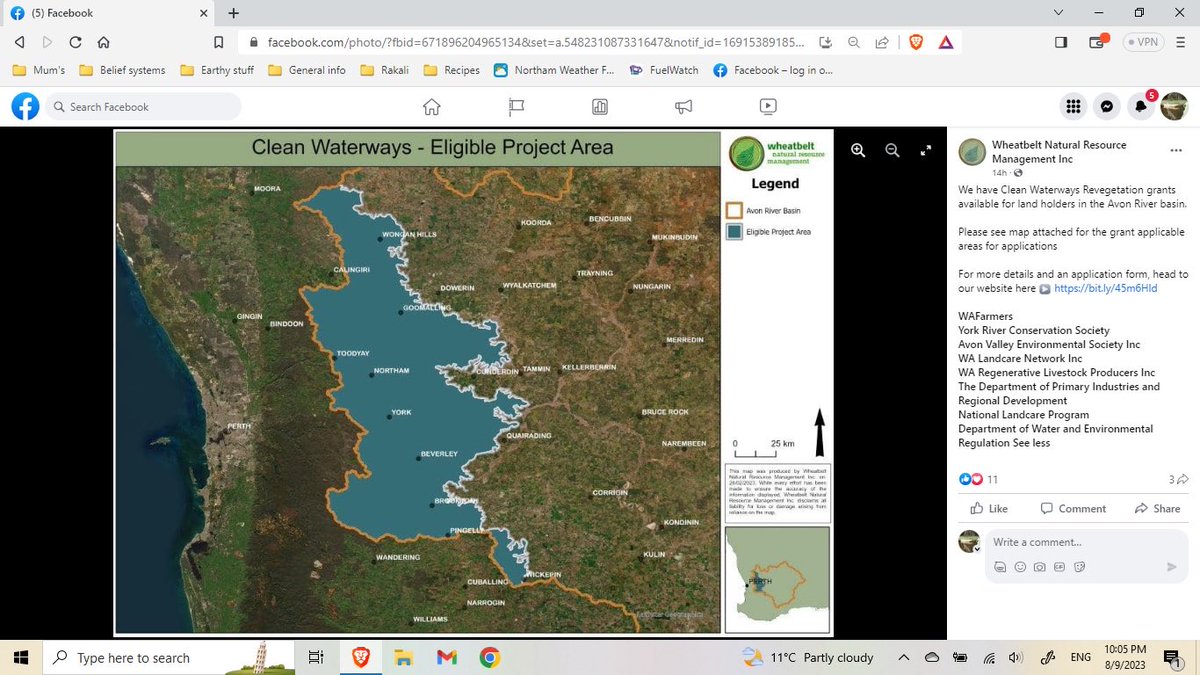This screenshot has width=1200, height=675.
Task: Open Gmail from the taskbar
Action: point(446,657)
